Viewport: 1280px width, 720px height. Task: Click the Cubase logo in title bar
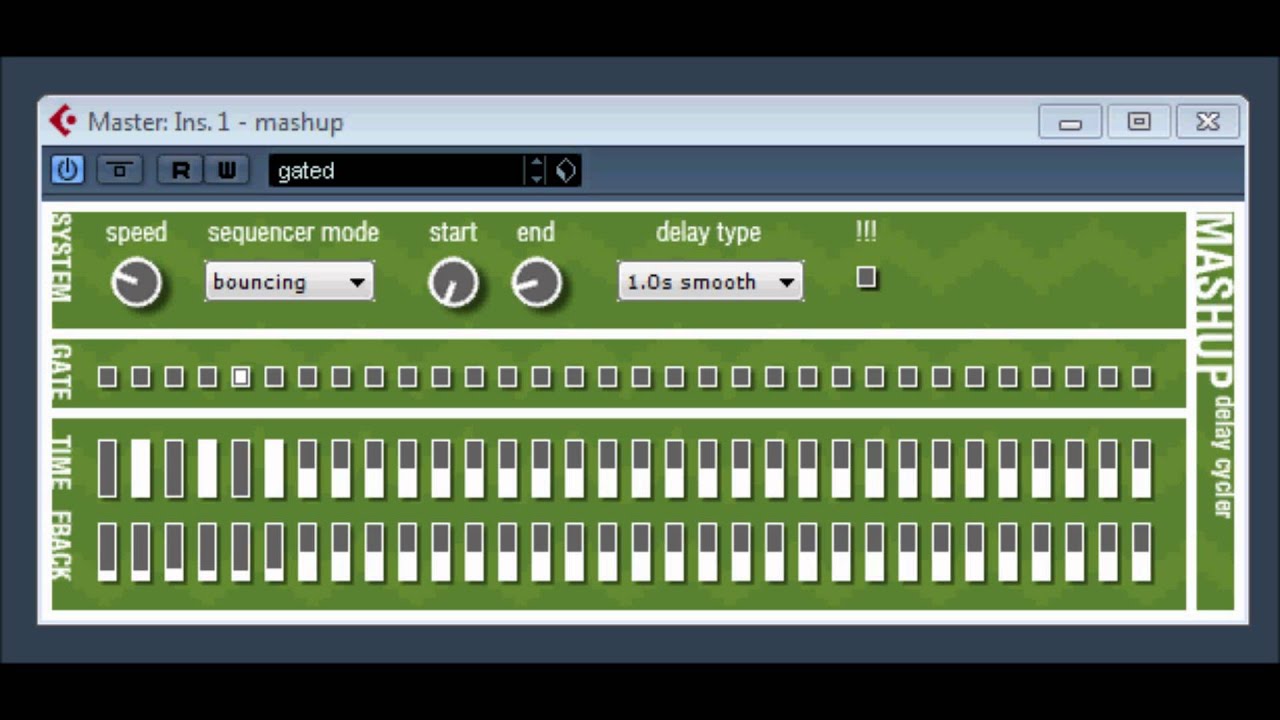[x=64, y=121]
